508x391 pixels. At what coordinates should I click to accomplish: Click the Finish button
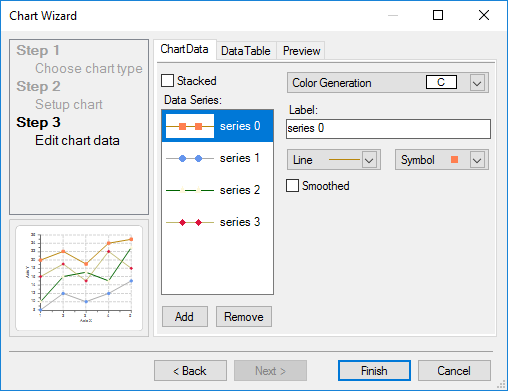pyautogui.click(x=374, y=370)
